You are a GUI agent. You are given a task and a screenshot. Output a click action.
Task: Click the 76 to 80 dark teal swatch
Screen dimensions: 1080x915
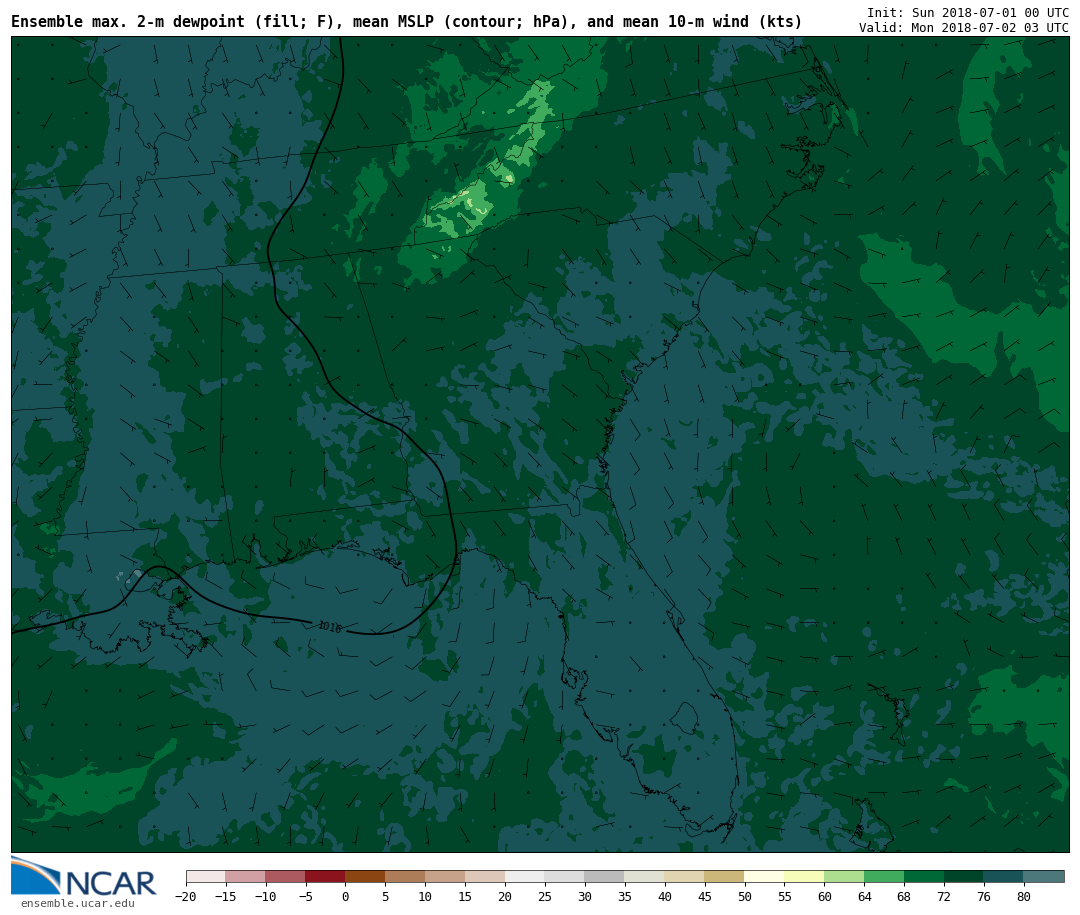1004,877
